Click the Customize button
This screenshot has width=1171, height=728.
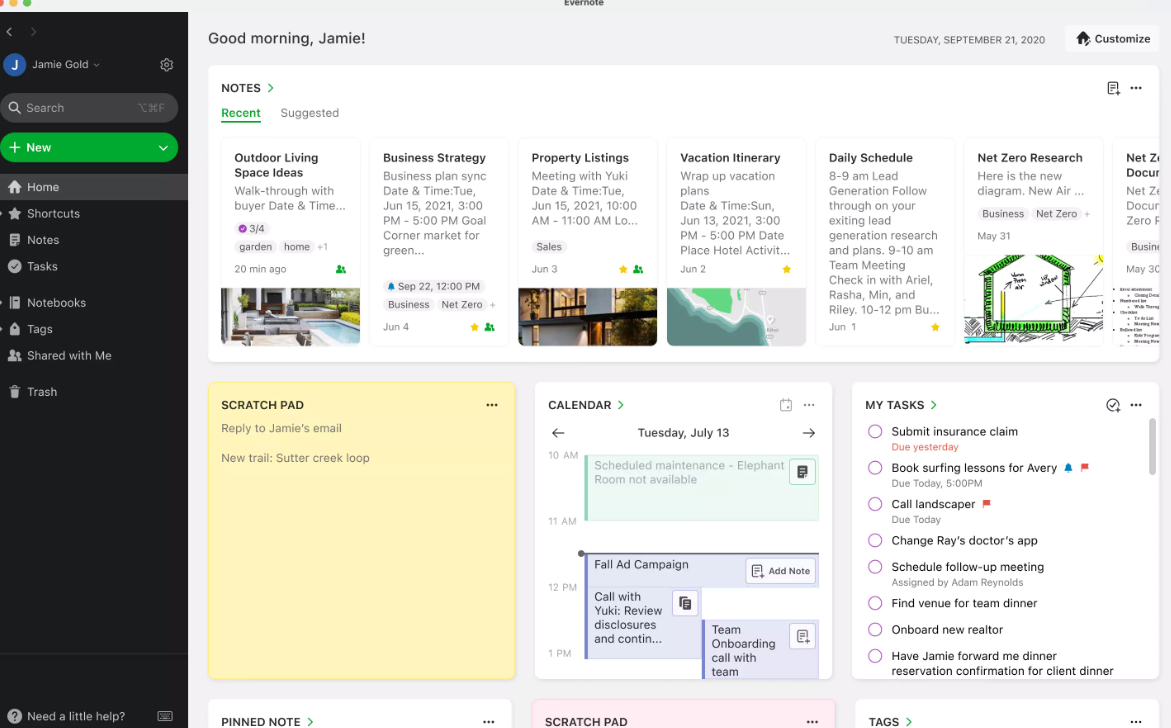click(1112, 38)
